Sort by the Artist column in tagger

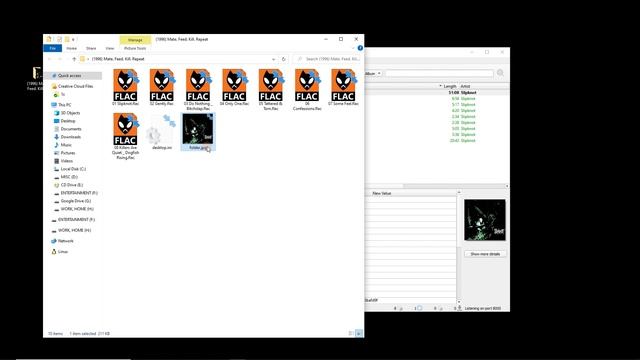(465, 86)
